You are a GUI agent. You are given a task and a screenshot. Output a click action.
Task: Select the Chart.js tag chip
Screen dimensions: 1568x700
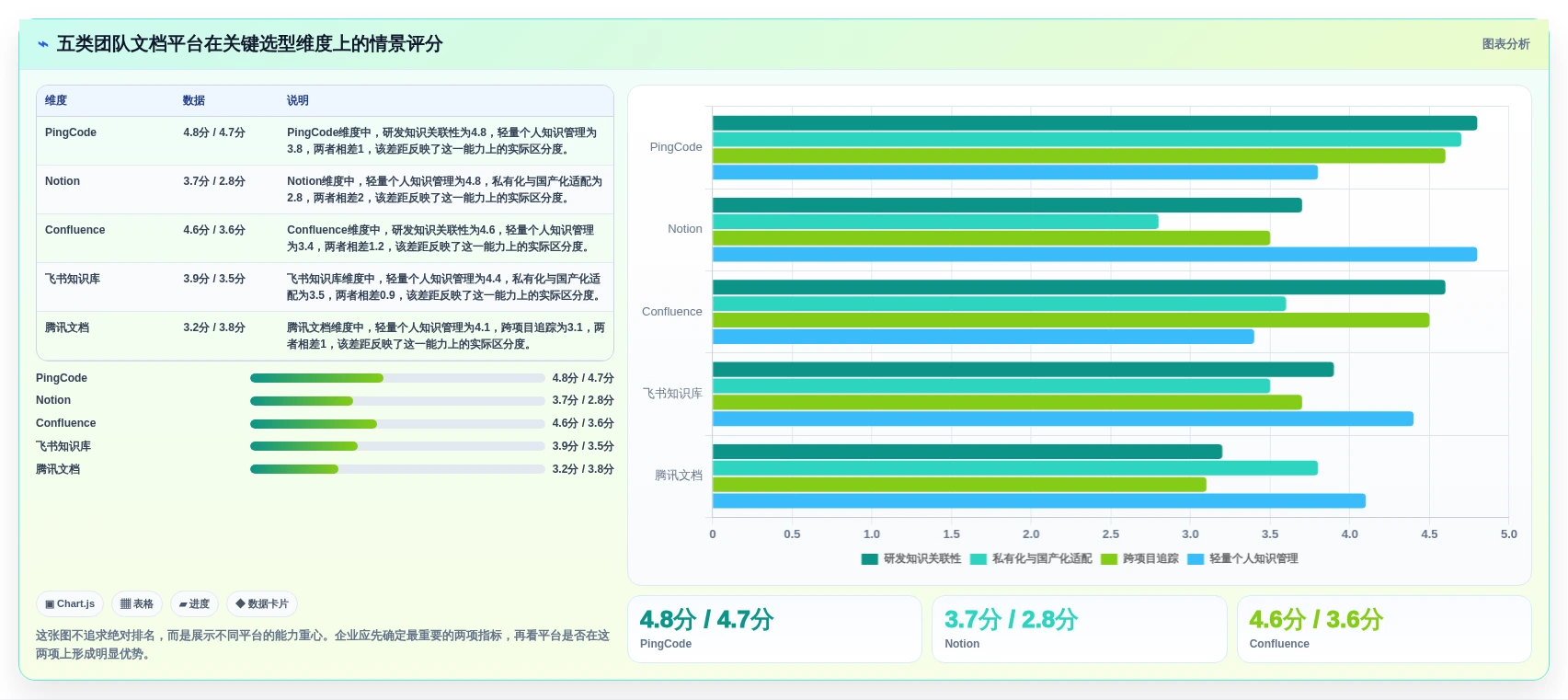click(70, 604)
